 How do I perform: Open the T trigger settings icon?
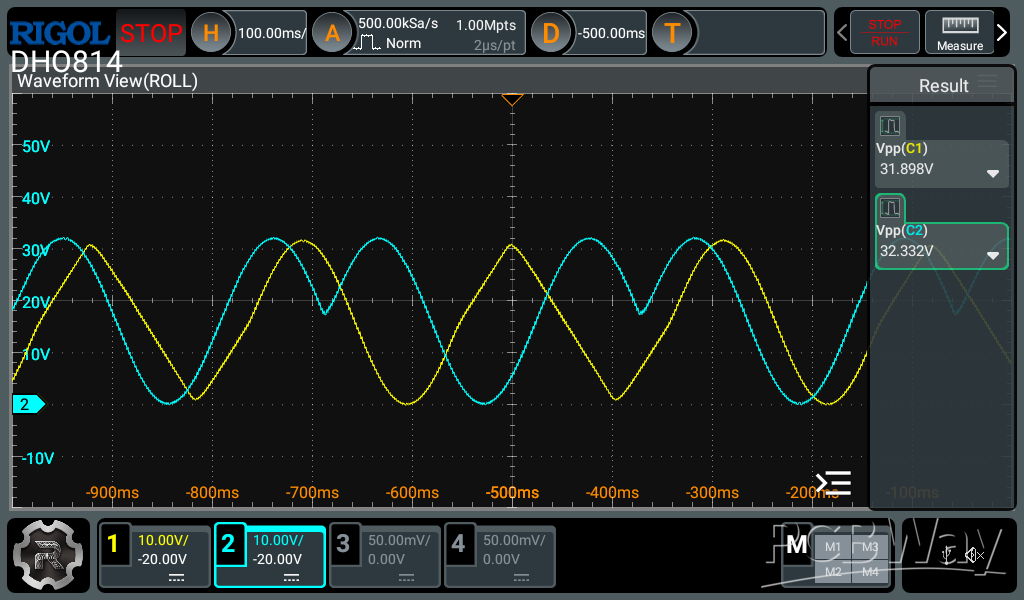[672, 33]
